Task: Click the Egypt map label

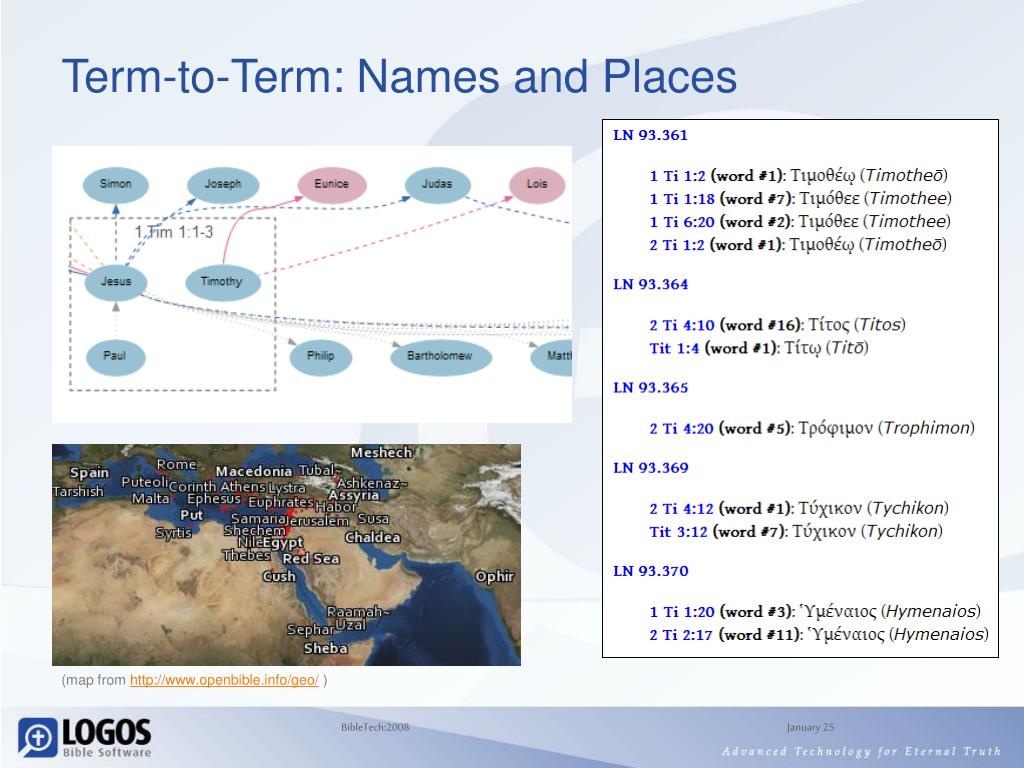Action: pyautogui.click(x=283, y=543)
